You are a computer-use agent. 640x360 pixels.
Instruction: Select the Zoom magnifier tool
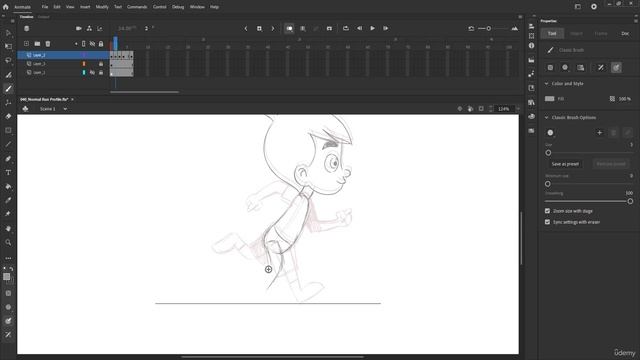point(8,242)
